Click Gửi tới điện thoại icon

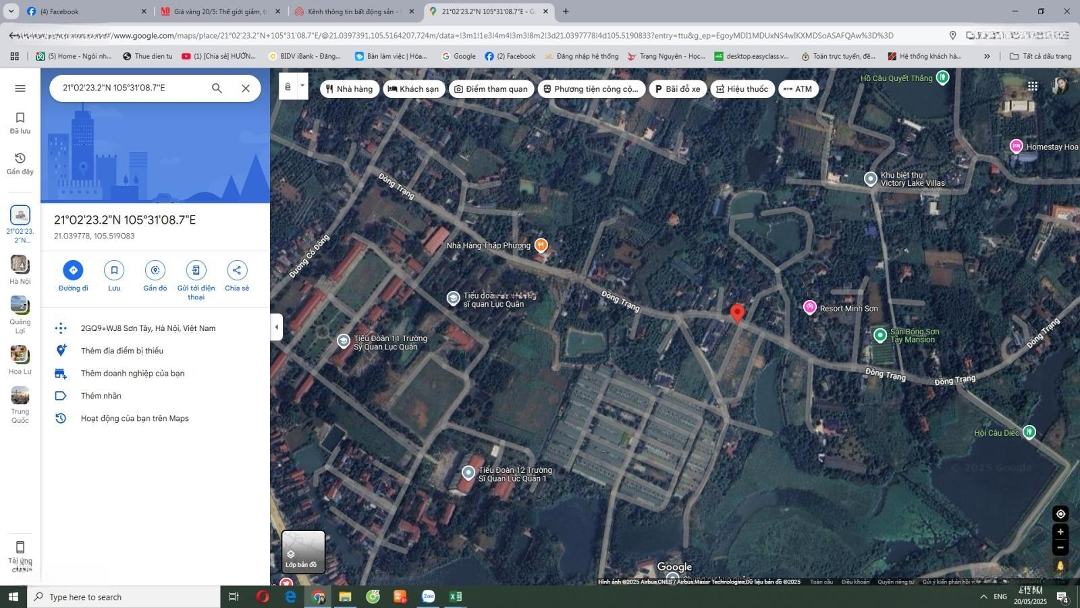tap(196, 271)
